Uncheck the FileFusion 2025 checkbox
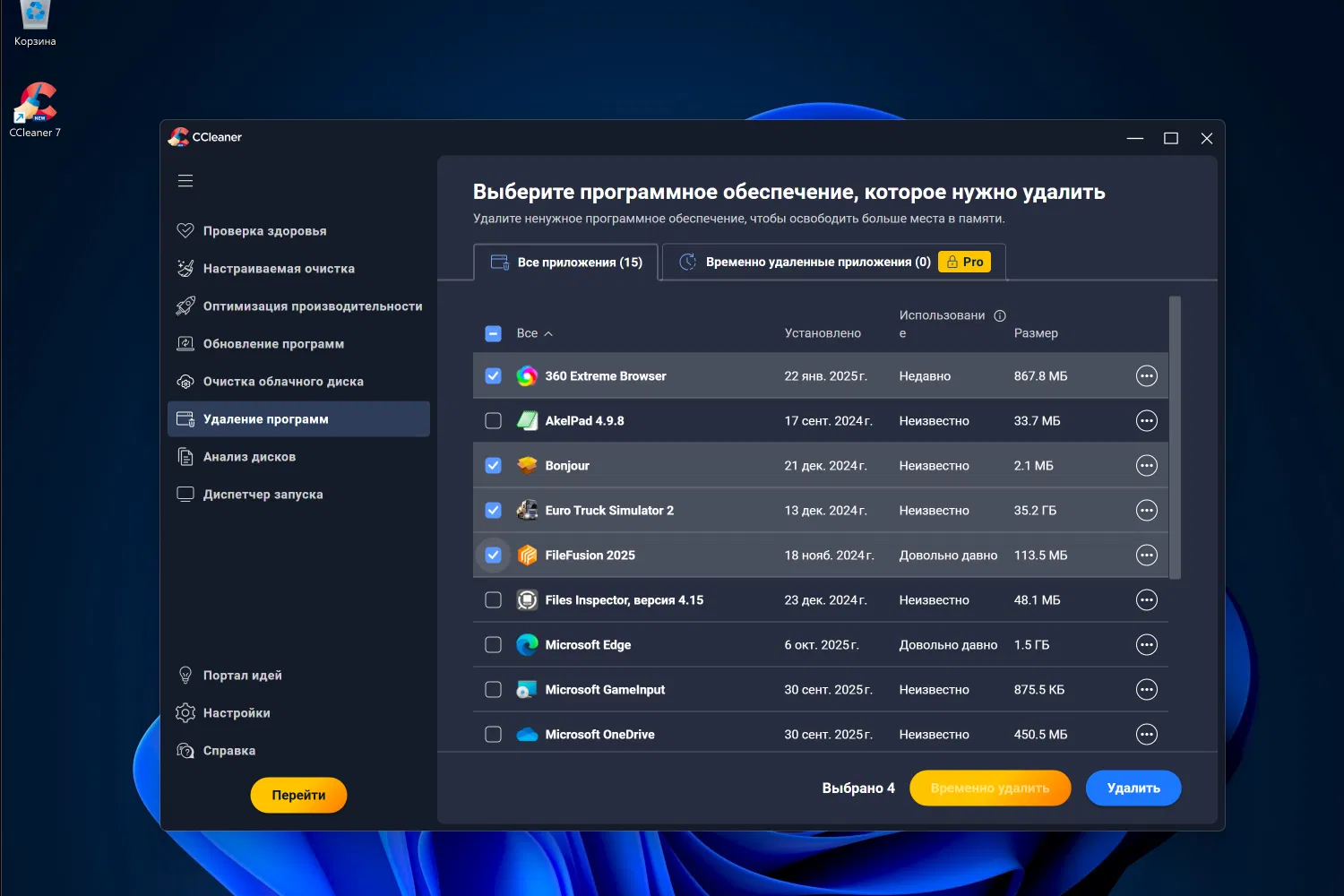The width and height of the screenshot is (1344, 896). (493, 556)
